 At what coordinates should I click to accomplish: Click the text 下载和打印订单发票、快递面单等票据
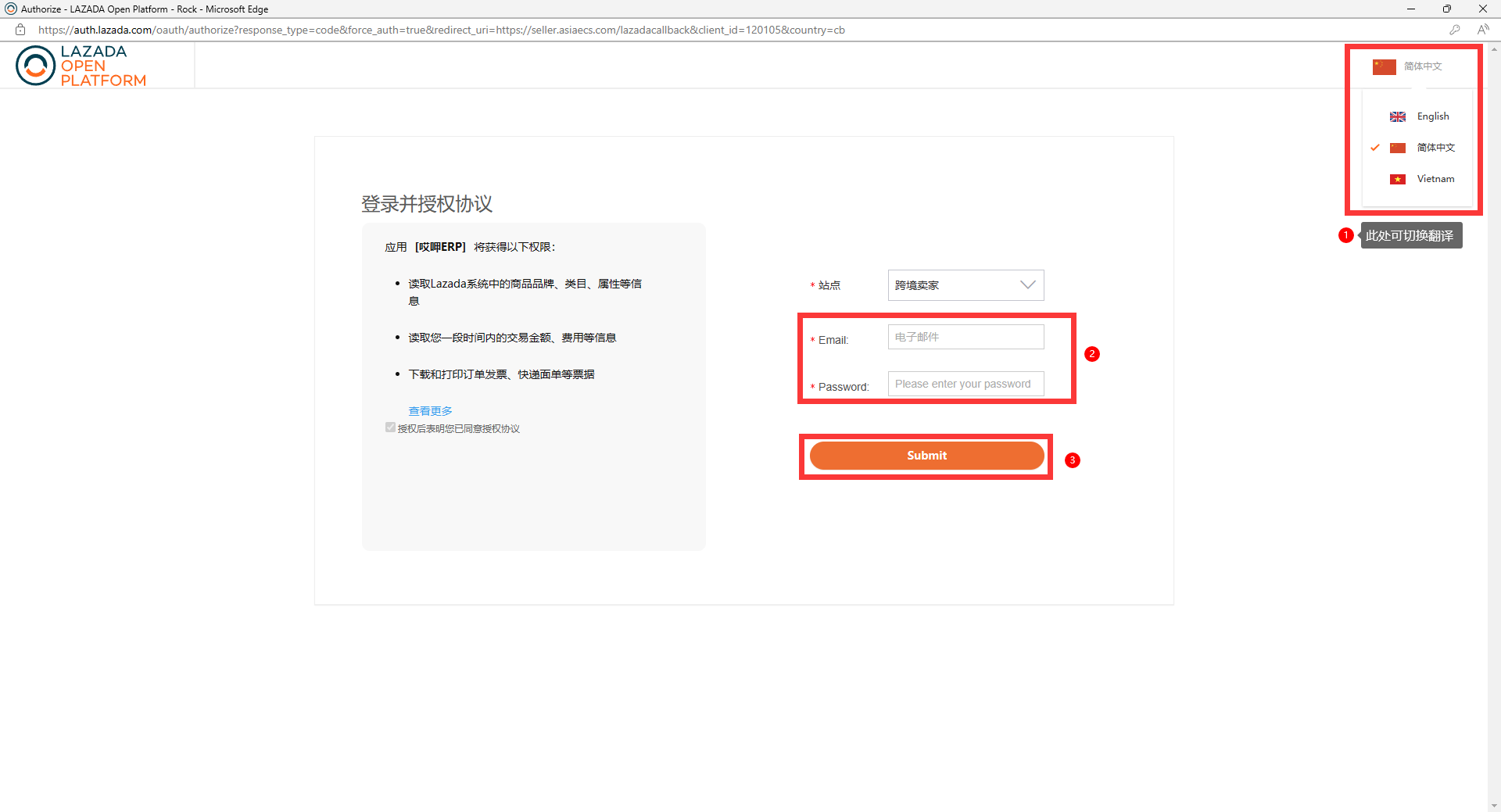coord(501,374)
